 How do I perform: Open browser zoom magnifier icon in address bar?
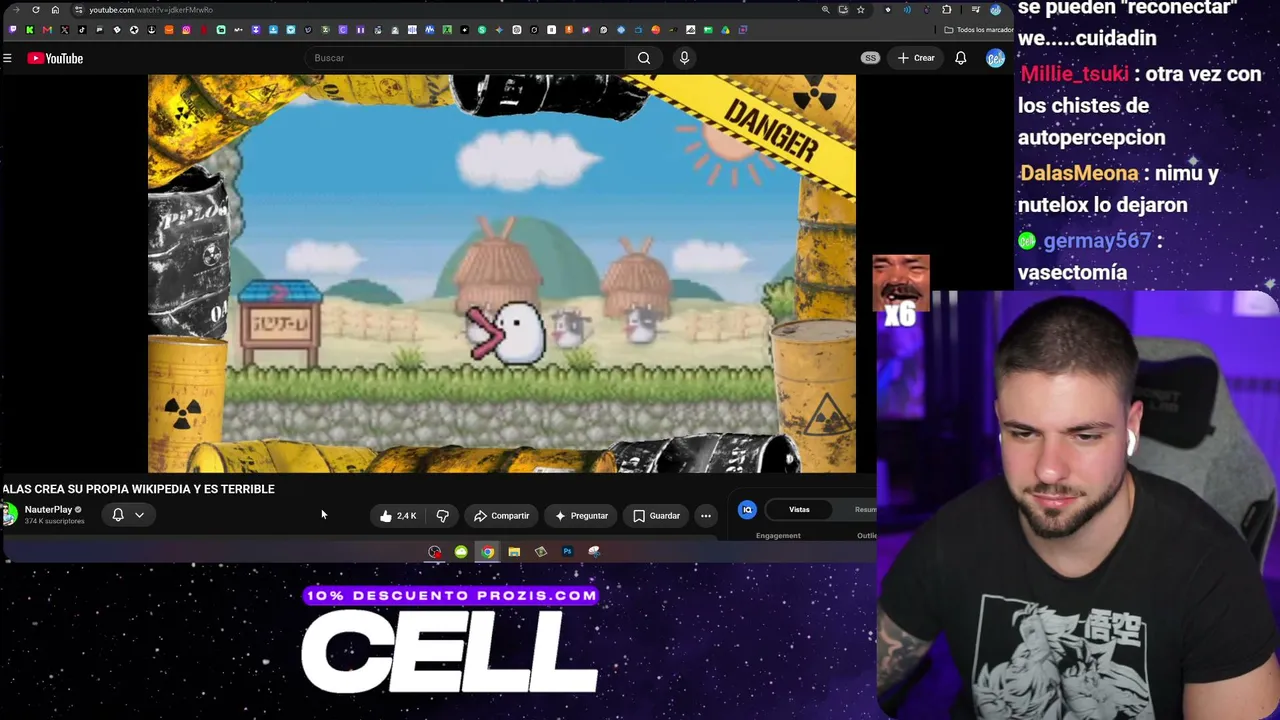point(825,10)
